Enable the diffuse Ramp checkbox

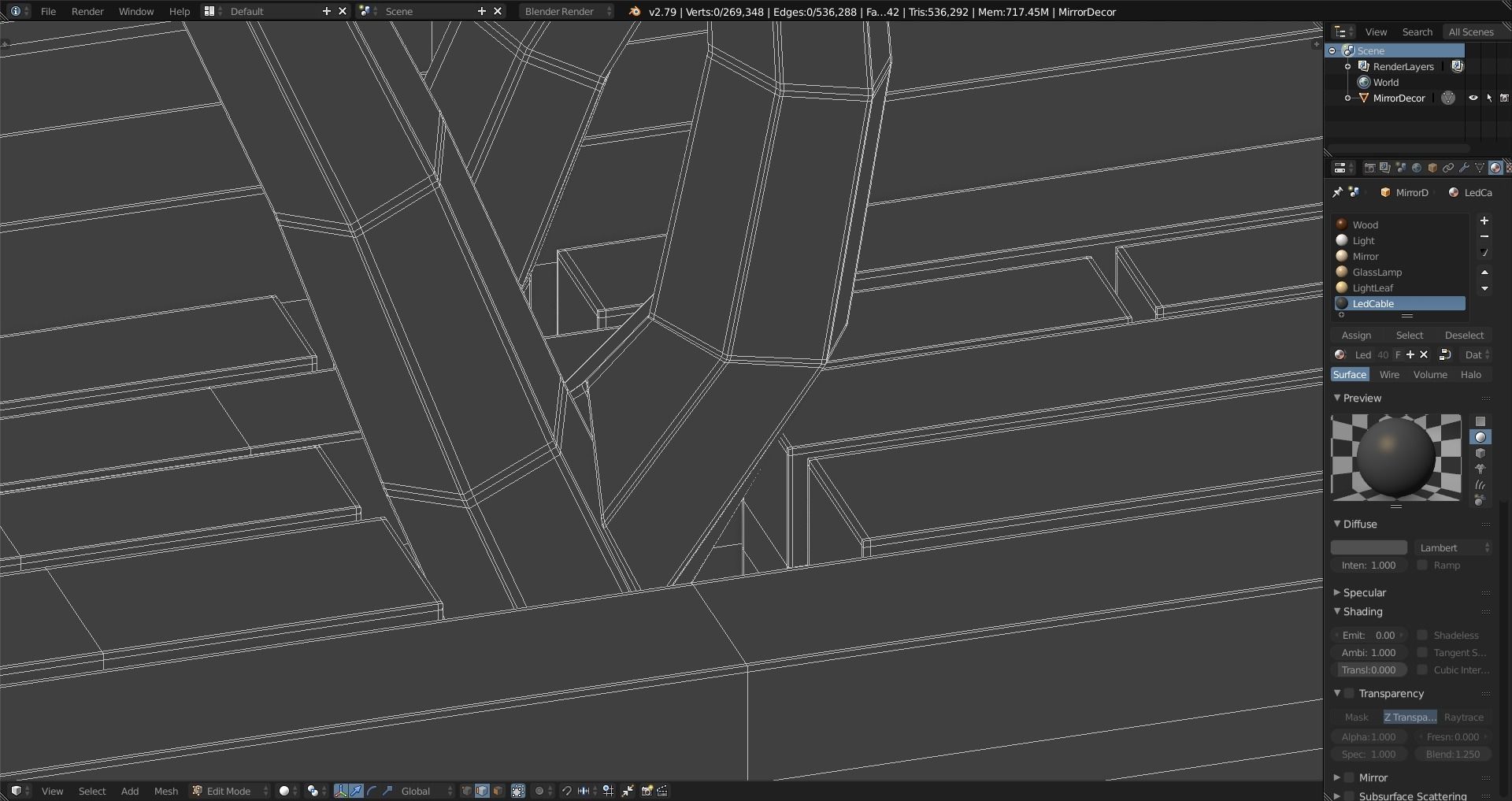1422,565
